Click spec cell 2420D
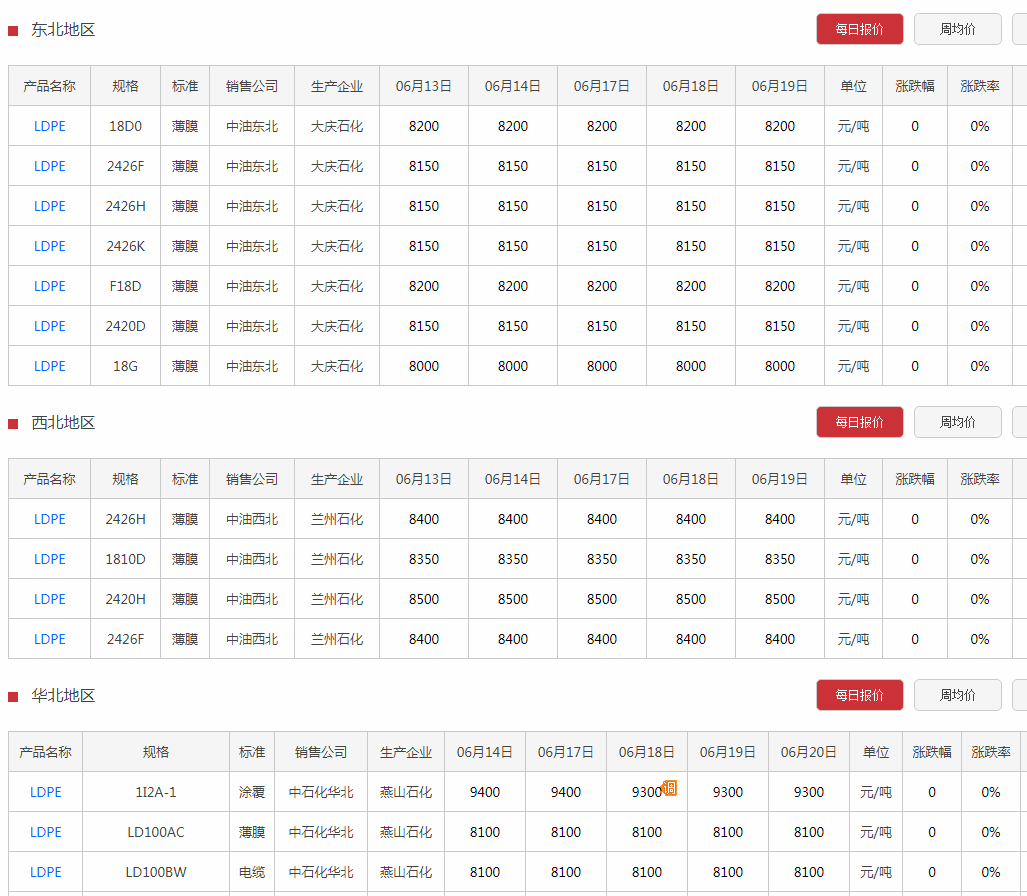1027x896 pixels. tap(125, 326)
